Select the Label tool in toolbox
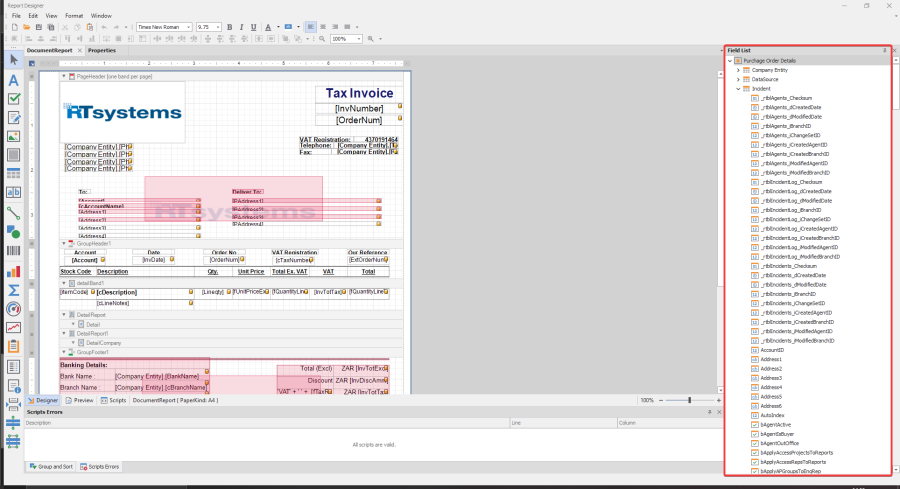The width and height of the screenshot is (900, 489). pyautogui.click(x=14, y=80)
